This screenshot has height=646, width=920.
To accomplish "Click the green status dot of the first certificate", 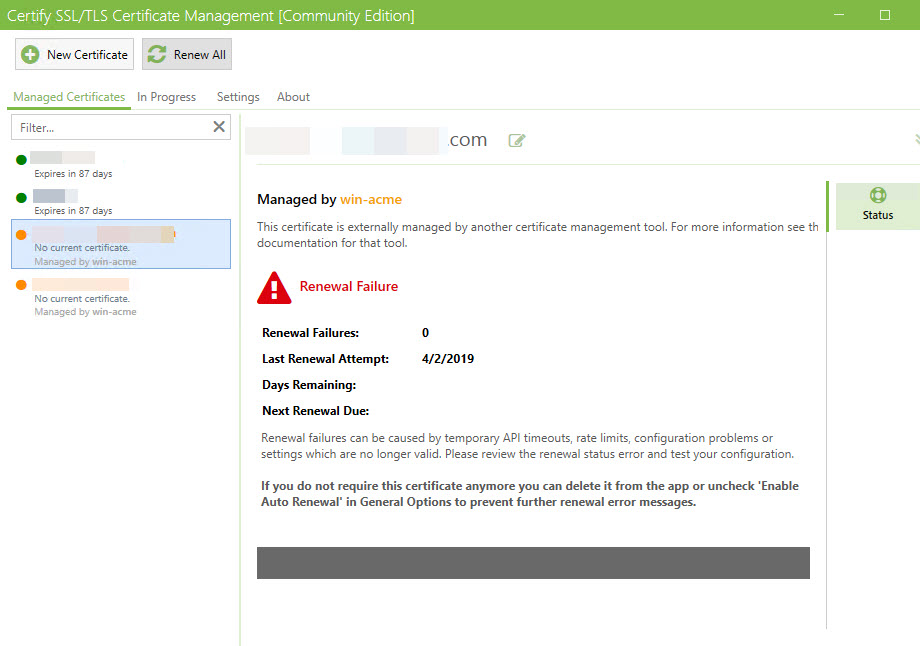I will 21,157.
